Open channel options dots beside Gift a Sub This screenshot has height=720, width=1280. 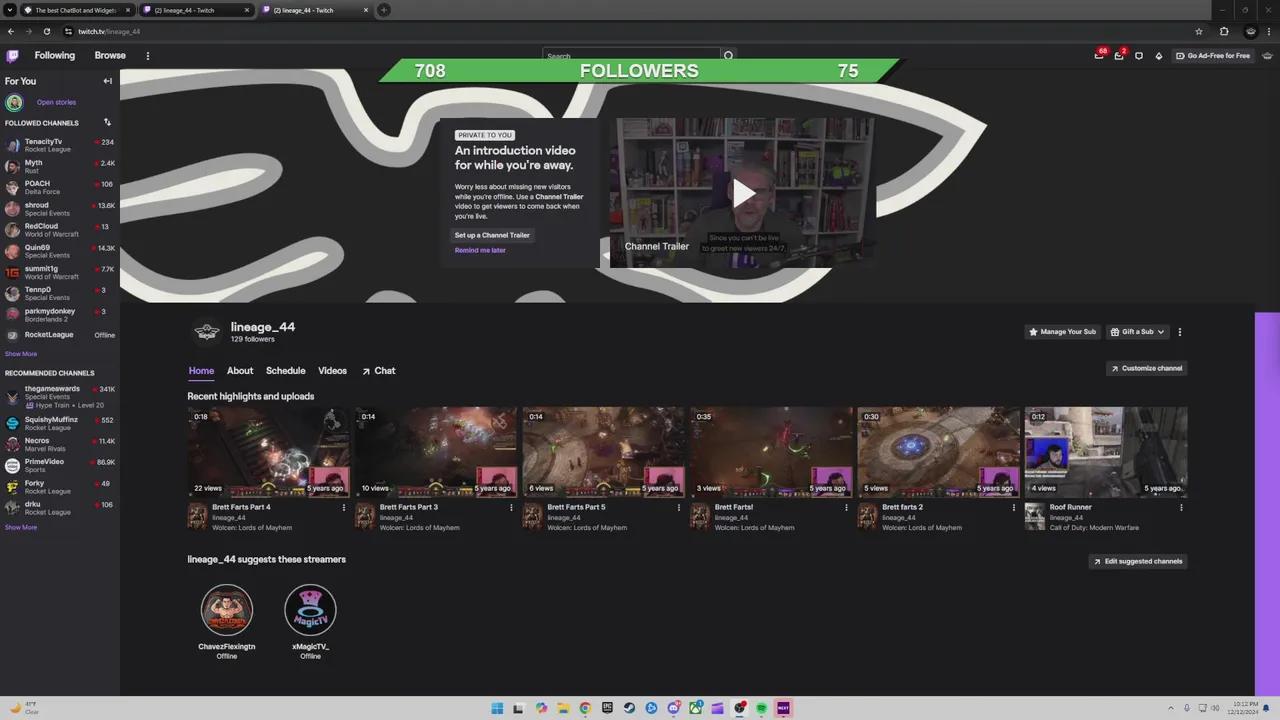pos(1180,332)
